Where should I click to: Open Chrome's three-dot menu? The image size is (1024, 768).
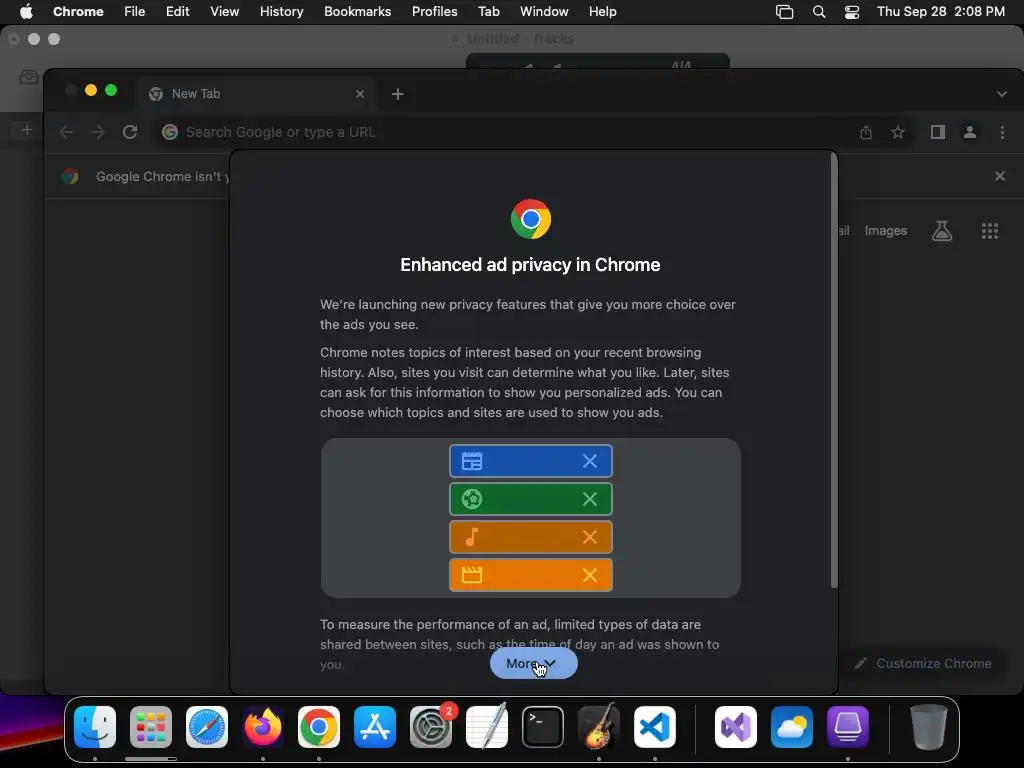click(x=1002, y=133)
